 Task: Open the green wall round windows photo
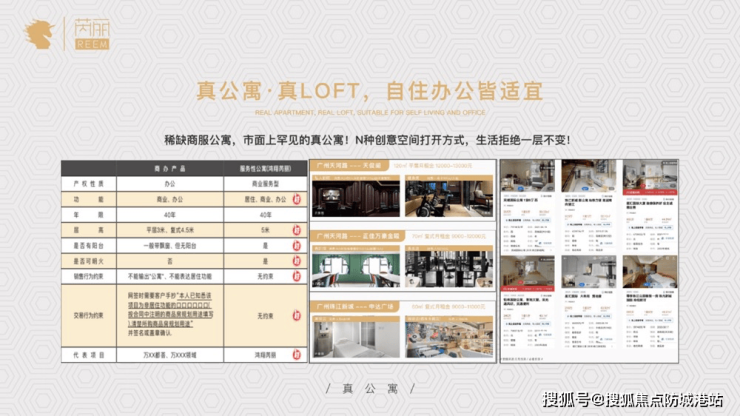pos(356,267)
